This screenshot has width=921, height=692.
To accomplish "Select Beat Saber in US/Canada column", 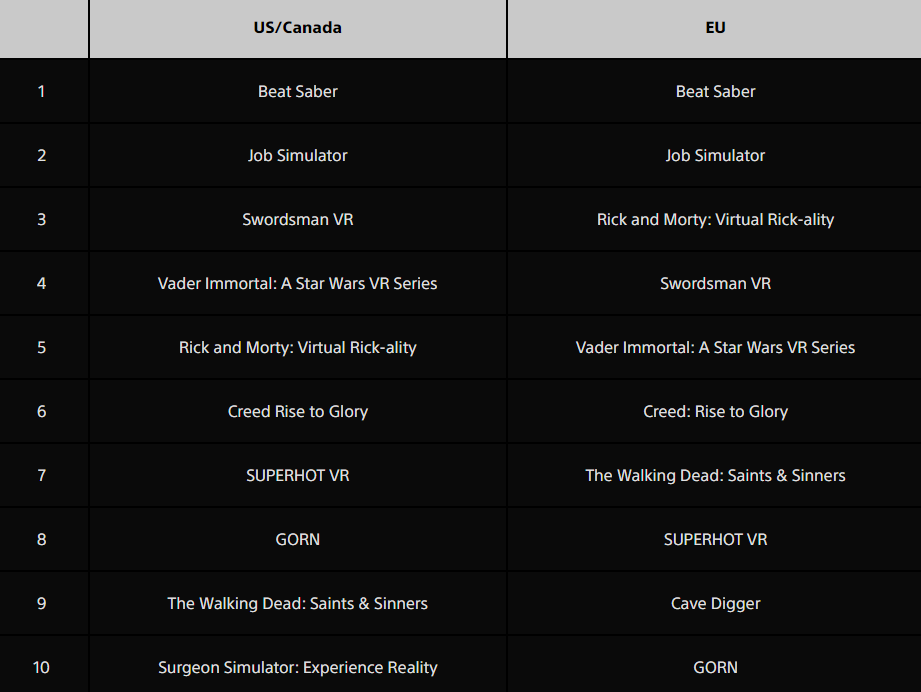I will tap(298, 91).
